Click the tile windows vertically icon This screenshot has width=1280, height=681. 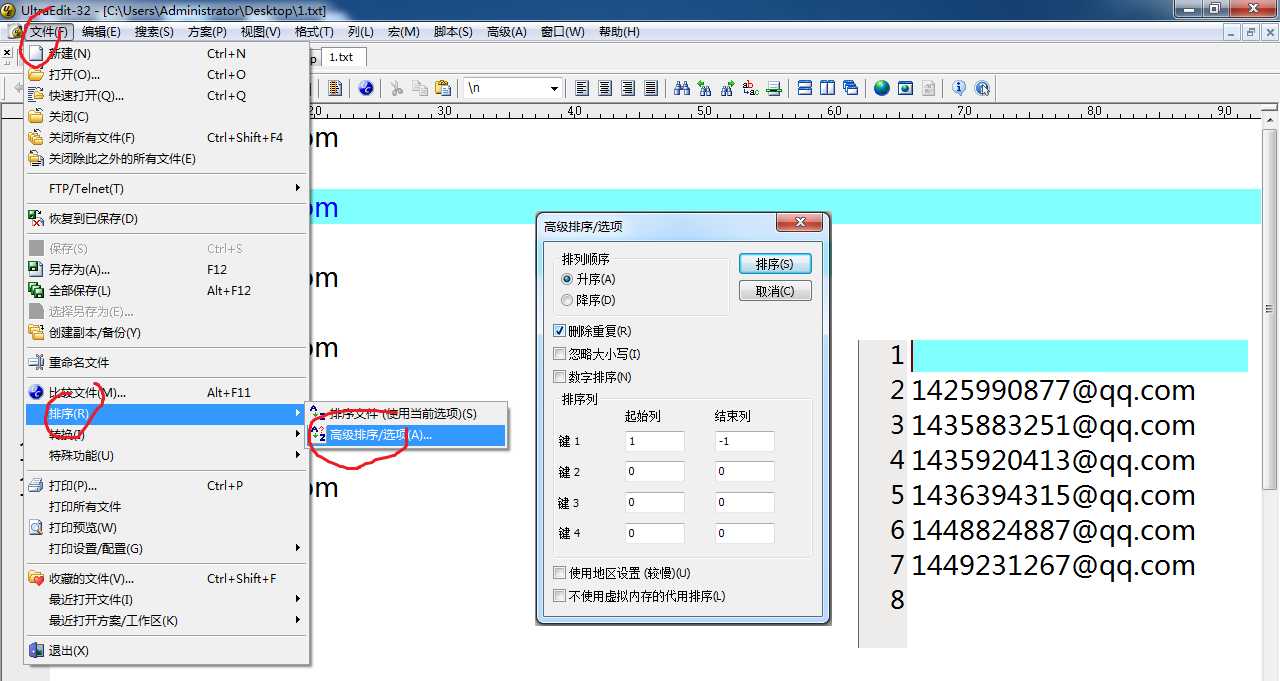827,88
